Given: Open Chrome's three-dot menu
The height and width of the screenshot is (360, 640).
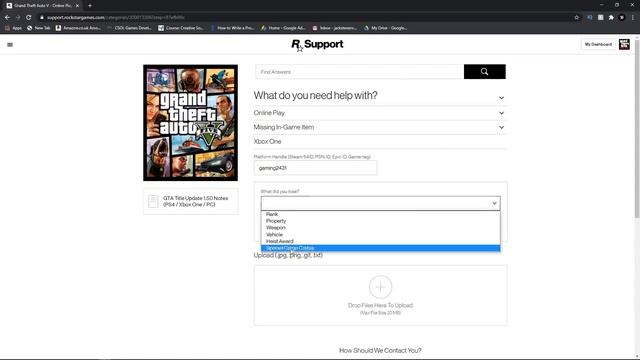Looking at the screenshot, I should [633, 18].
